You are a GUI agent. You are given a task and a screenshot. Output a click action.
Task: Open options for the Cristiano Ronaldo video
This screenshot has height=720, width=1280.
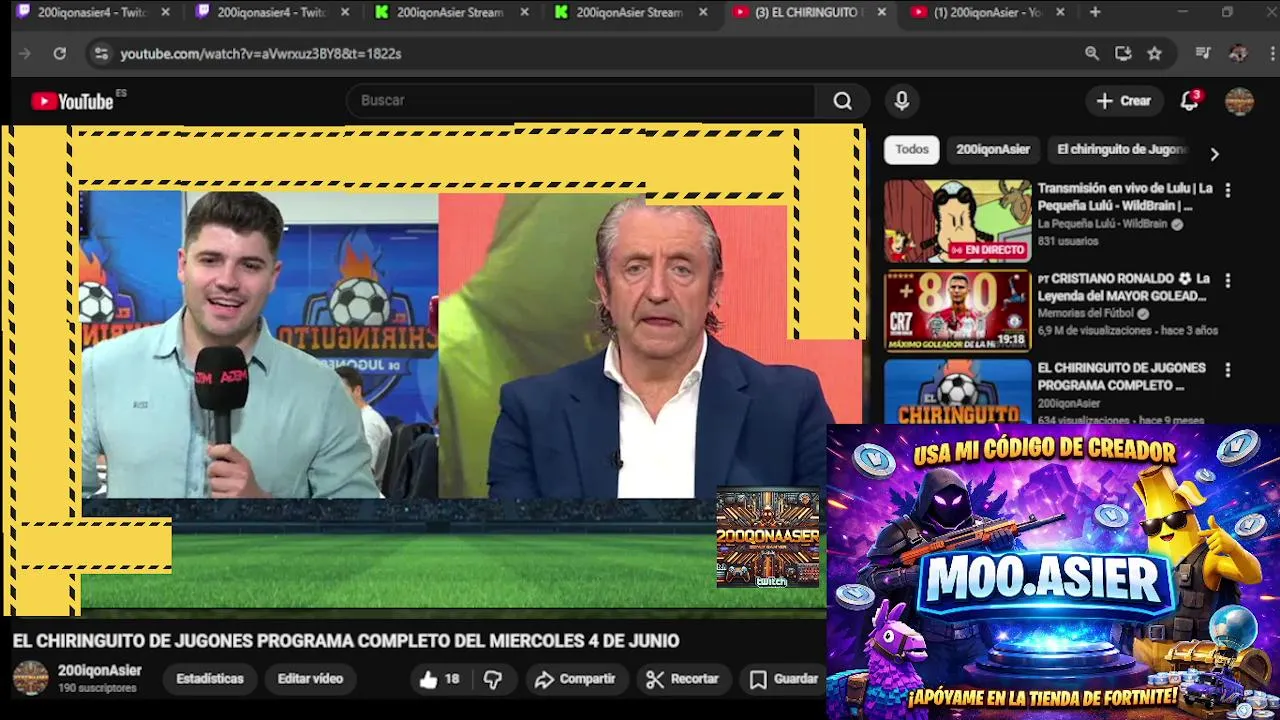[x=1228, y=281]
